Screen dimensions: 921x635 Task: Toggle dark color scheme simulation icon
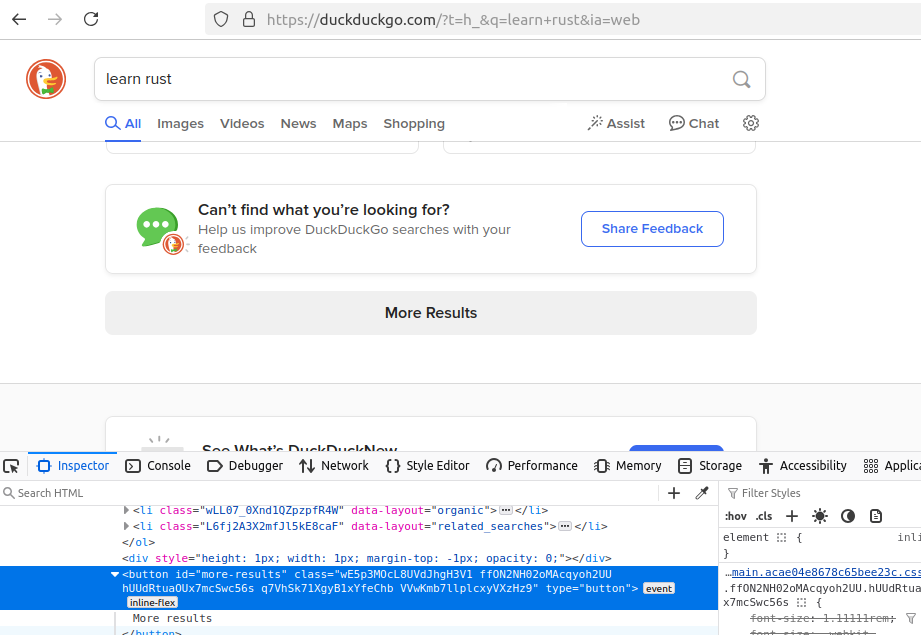pyautogui.click(x=848, y=516)
